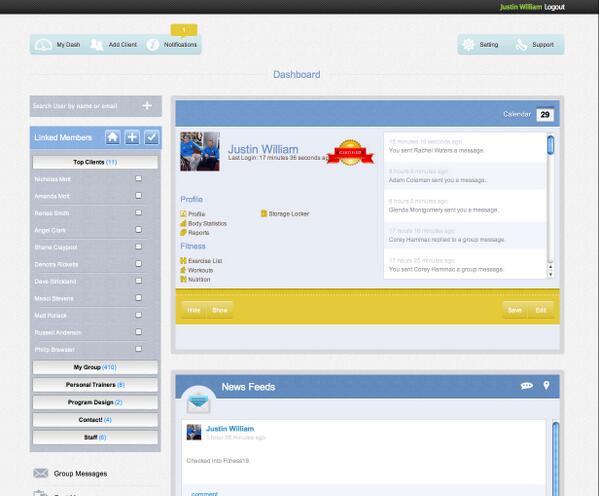Viewport: 599px width, 496px height.
Task: Tick the checkbox for Russell Anderson
Action: coord(139,332)
